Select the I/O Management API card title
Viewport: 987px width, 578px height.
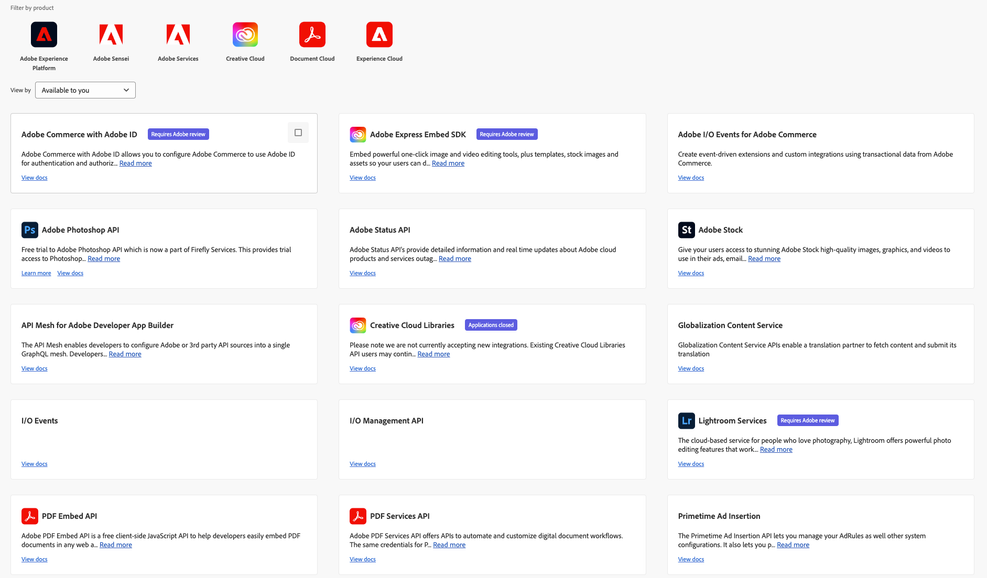coord(386,421)
